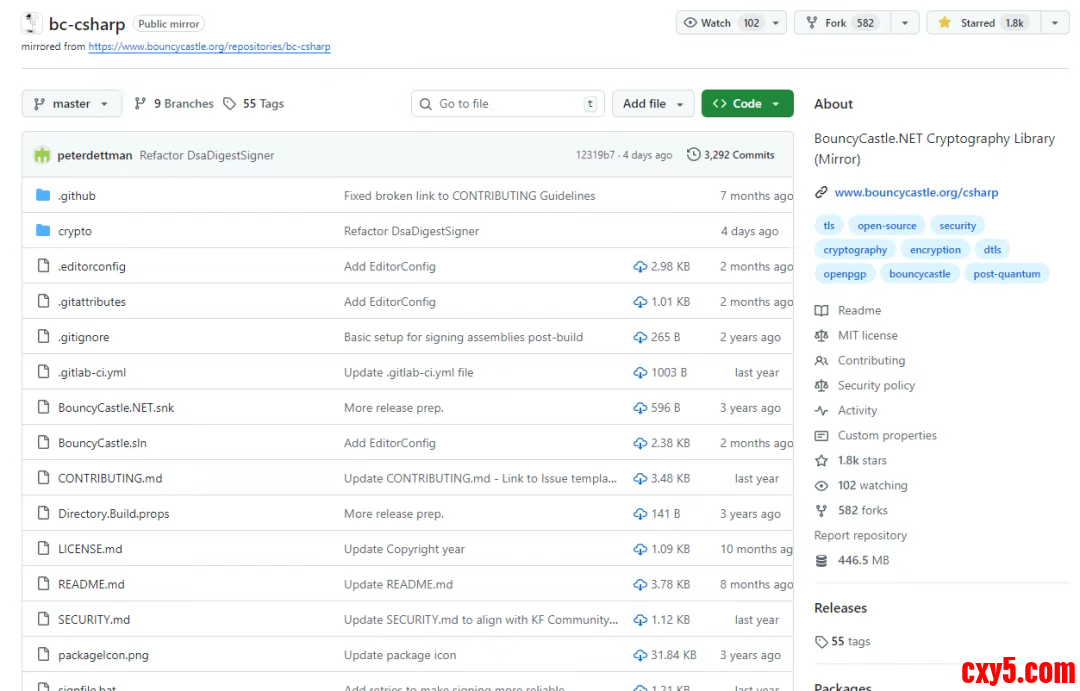The image size is (1080, 691).
Task: Open the MIT license item in About
Action: [867, 335]
